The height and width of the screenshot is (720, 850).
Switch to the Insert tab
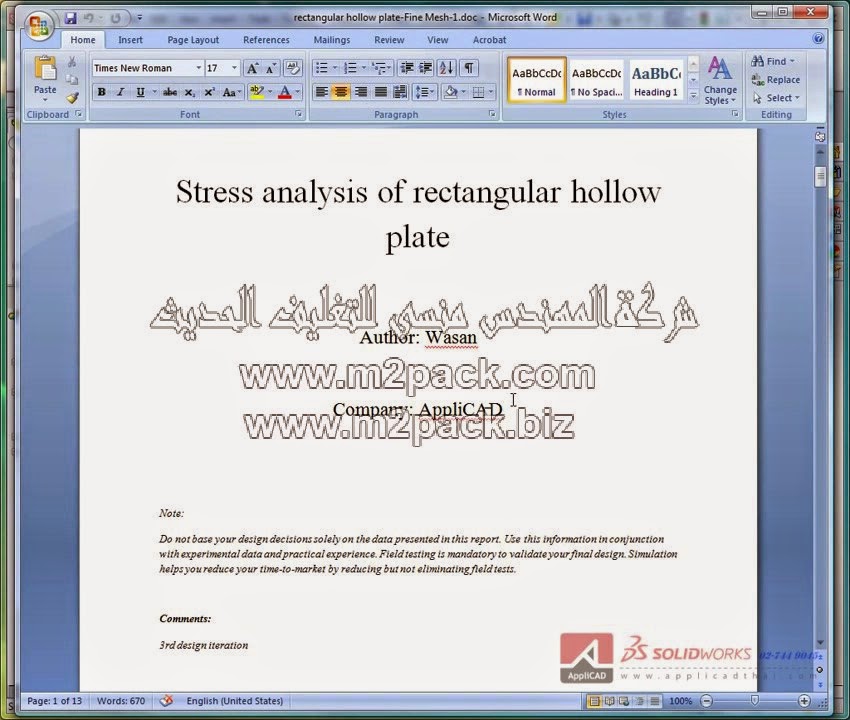click(x=130, y=40)
